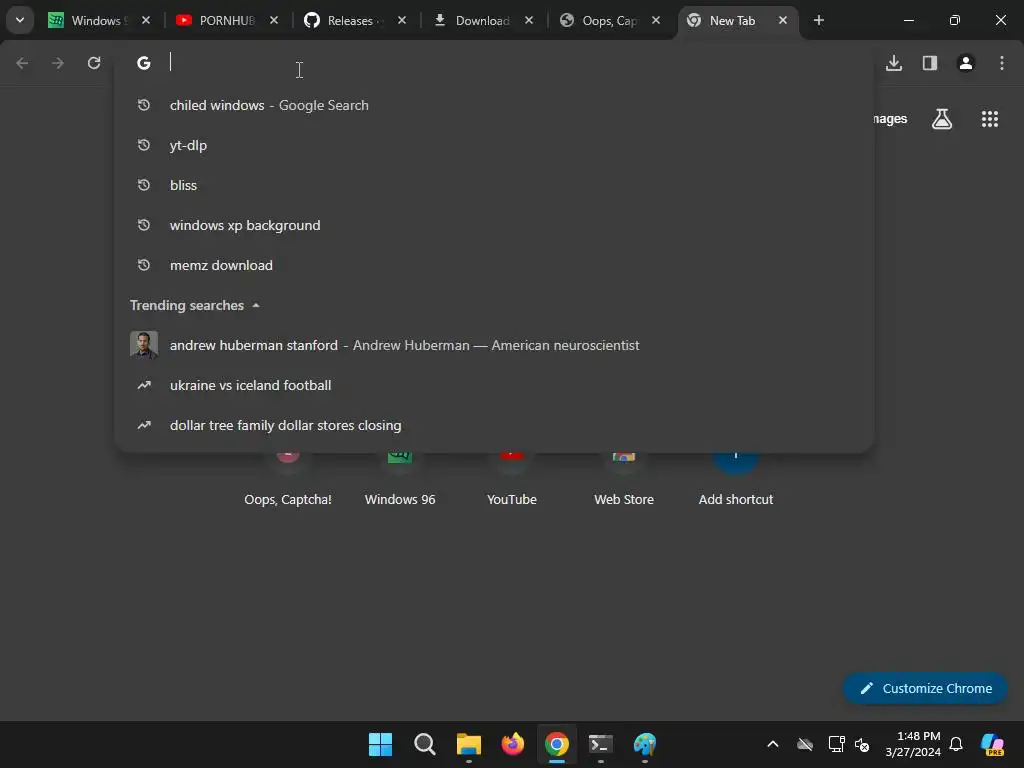This screenshot has width=1024, height=768.
Task: Select 'windows xp background' suggestion
Action: (494, 225)
